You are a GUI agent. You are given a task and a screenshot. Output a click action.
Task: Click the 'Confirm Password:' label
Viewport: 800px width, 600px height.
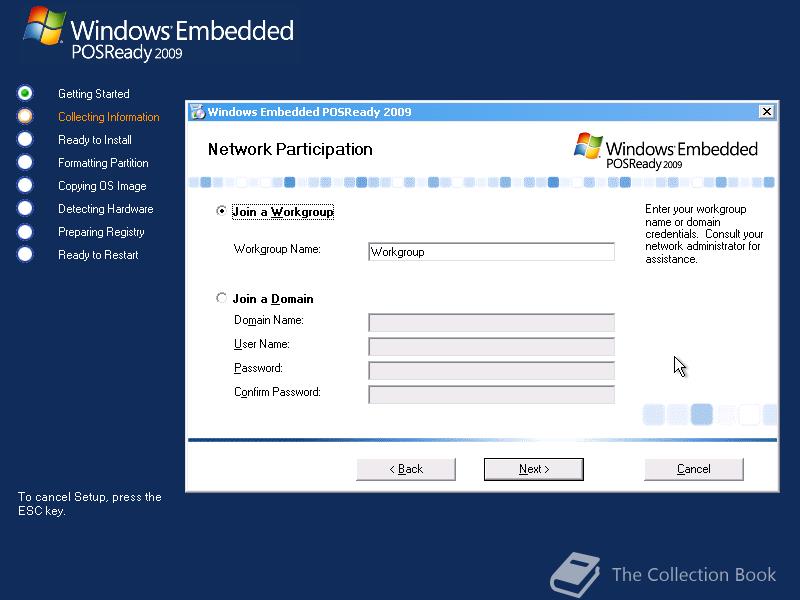coord(277,392)
